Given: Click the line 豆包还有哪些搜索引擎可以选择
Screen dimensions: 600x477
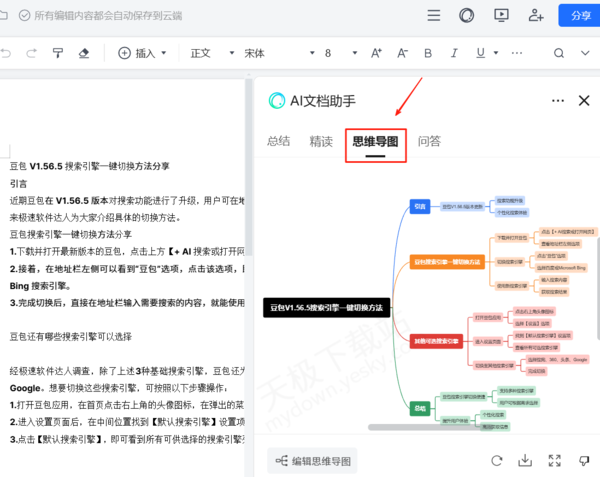Looking at the screenshot, I should click(71, 337).
